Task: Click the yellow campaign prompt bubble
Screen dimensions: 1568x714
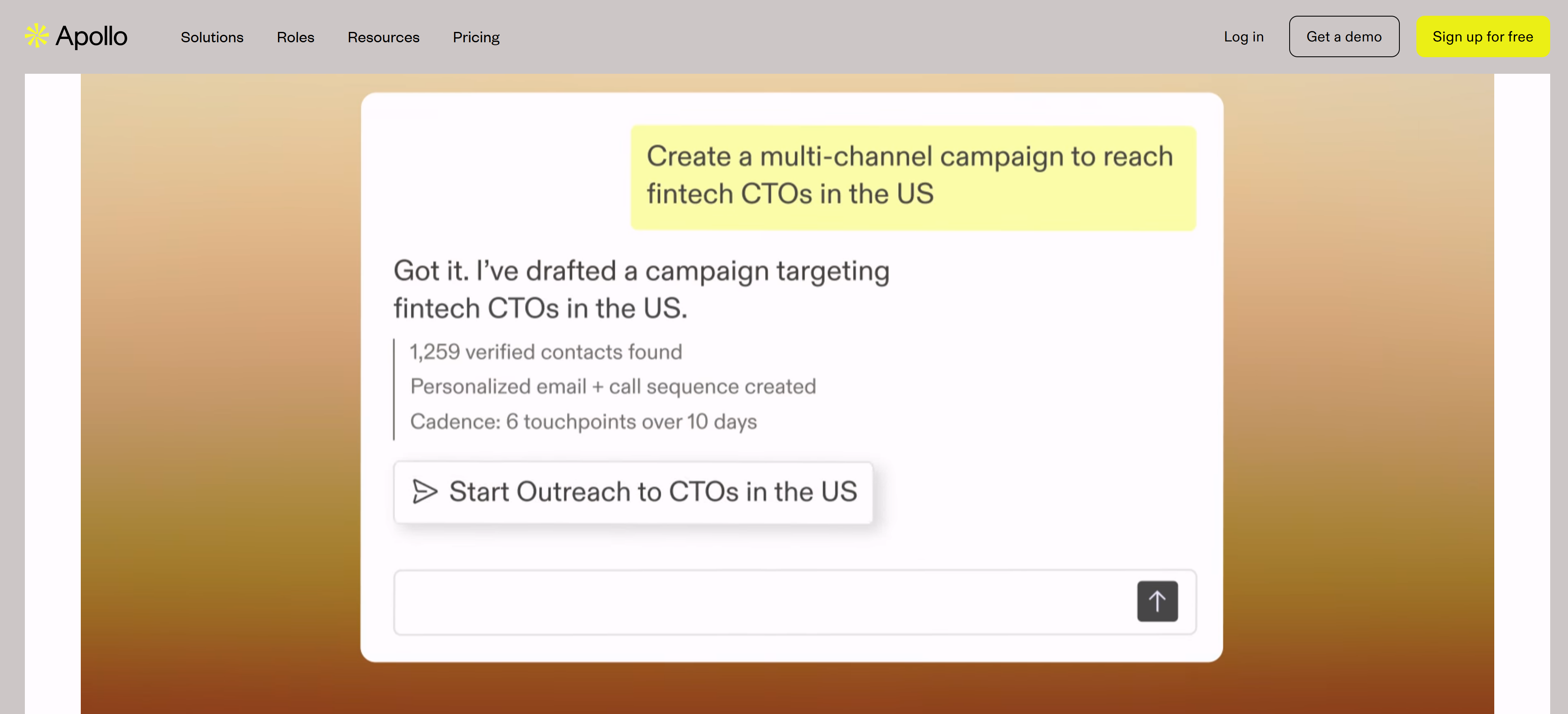Action: (913, 177)
